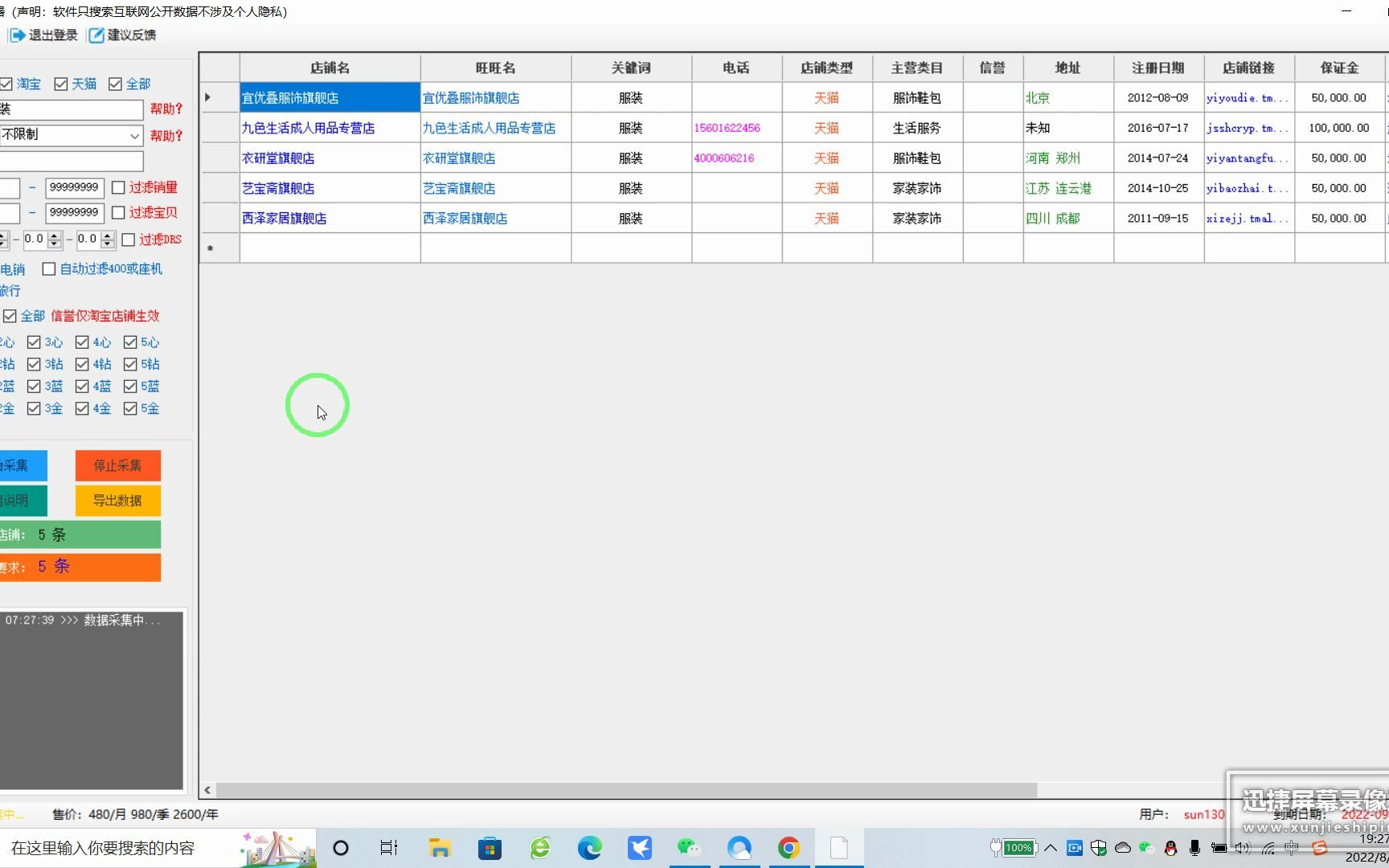
Task: Sort by the 保证金 column header
Action: 1339,68
